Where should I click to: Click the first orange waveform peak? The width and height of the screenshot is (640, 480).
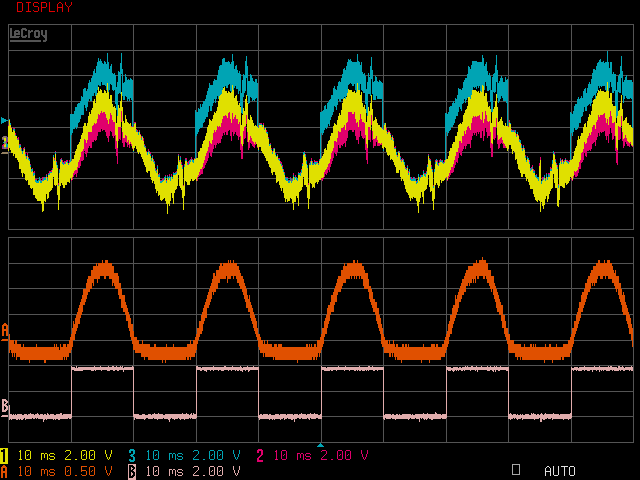coord(103,268)
